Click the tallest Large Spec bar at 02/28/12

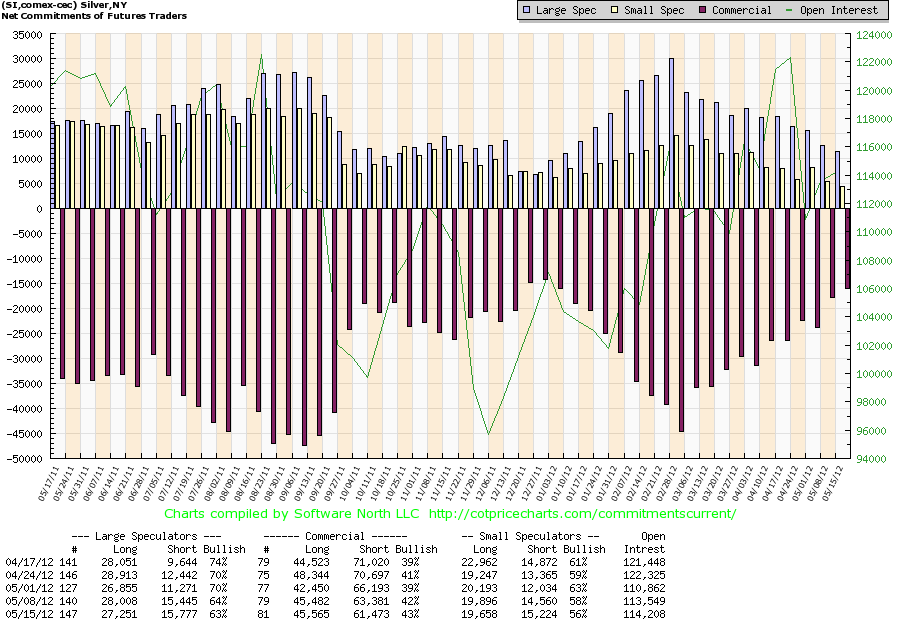(672, 133)
